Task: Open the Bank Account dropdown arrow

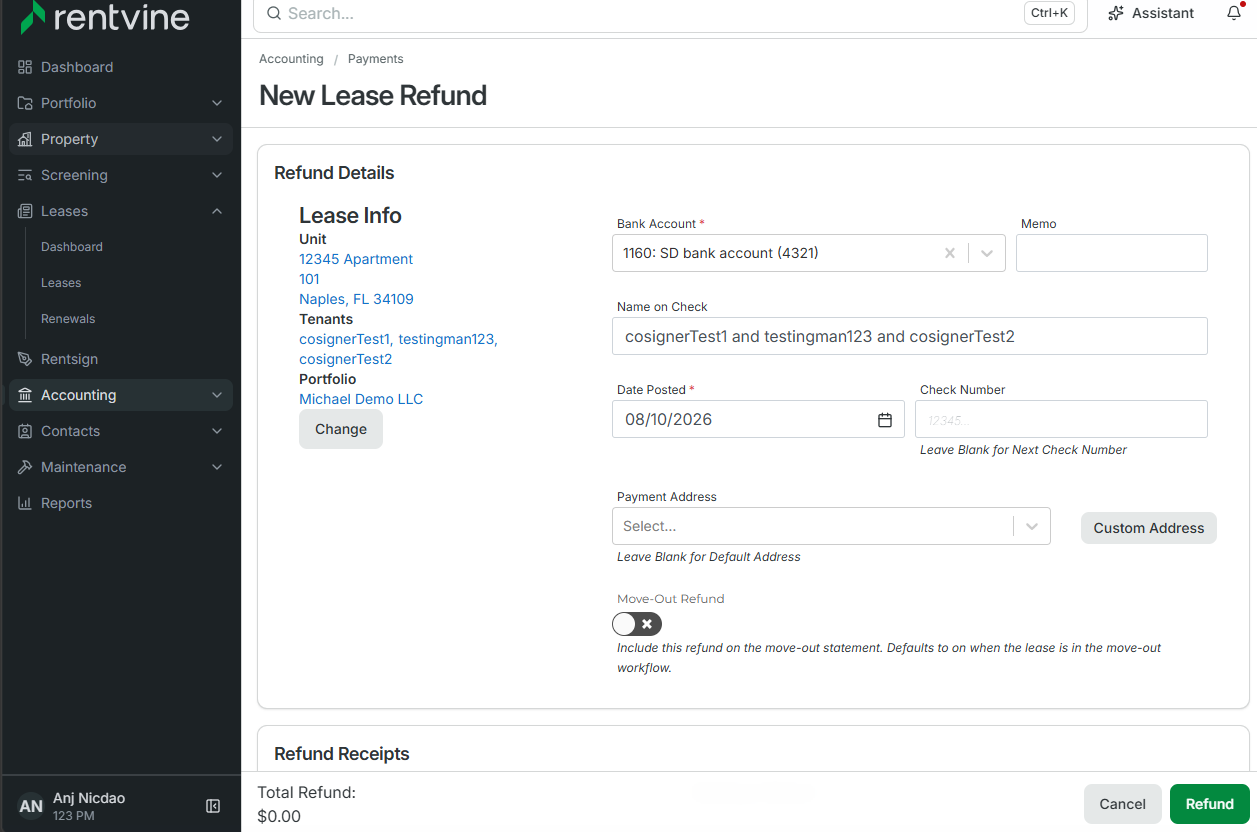Action: coord(987,254)
